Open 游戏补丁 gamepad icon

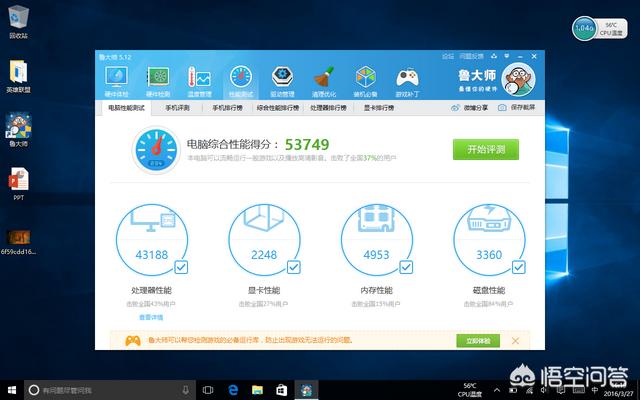(407, 79)
